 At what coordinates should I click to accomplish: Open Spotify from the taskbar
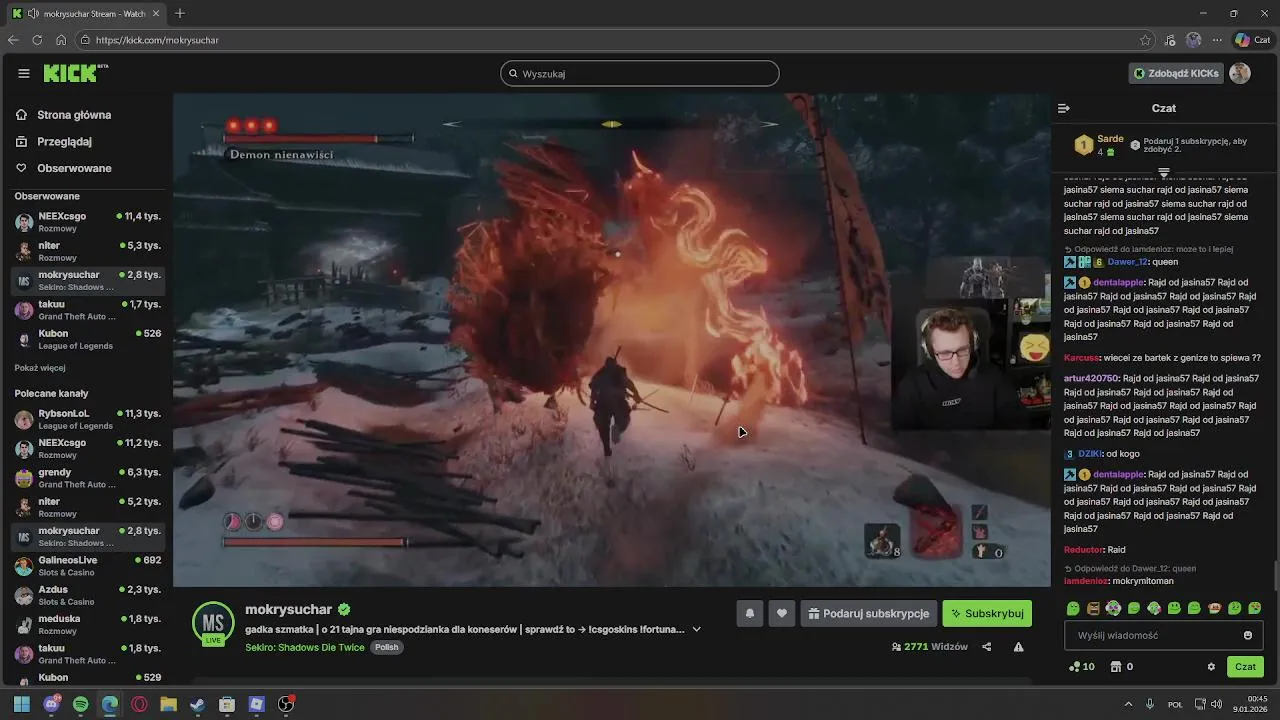[x=81, y=704]
